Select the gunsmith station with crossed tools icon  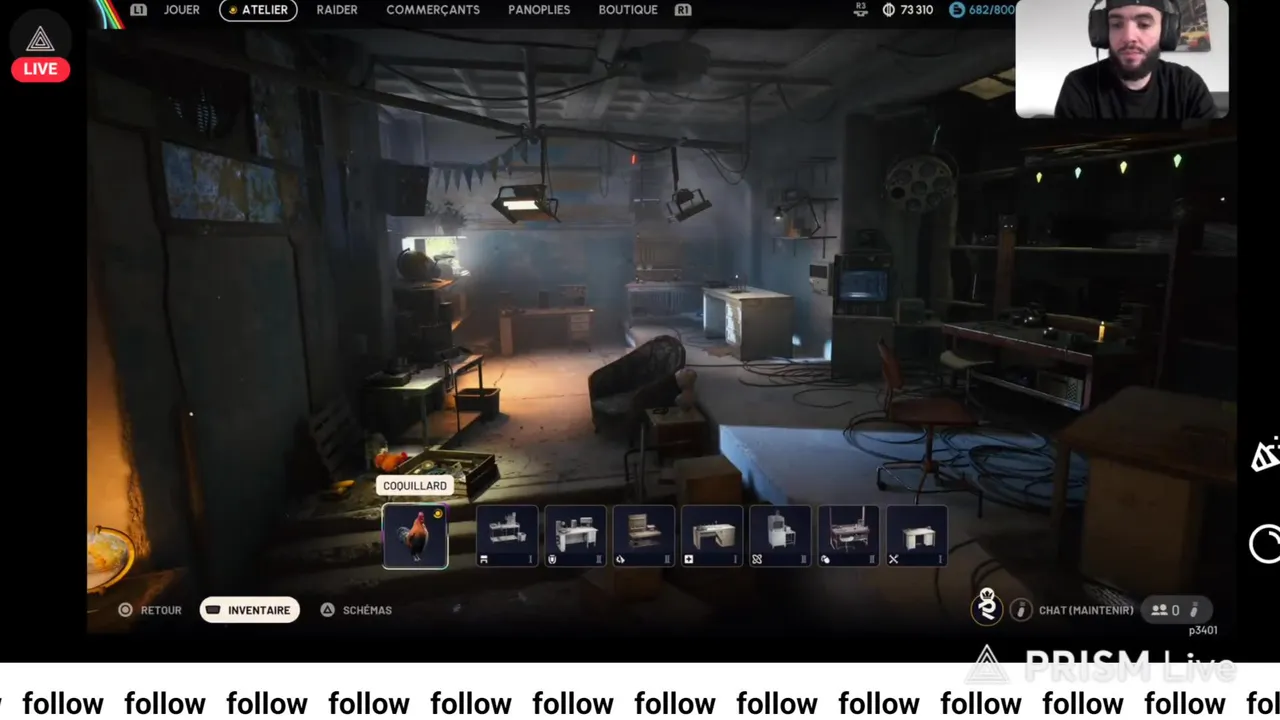[x=916, y=537]
